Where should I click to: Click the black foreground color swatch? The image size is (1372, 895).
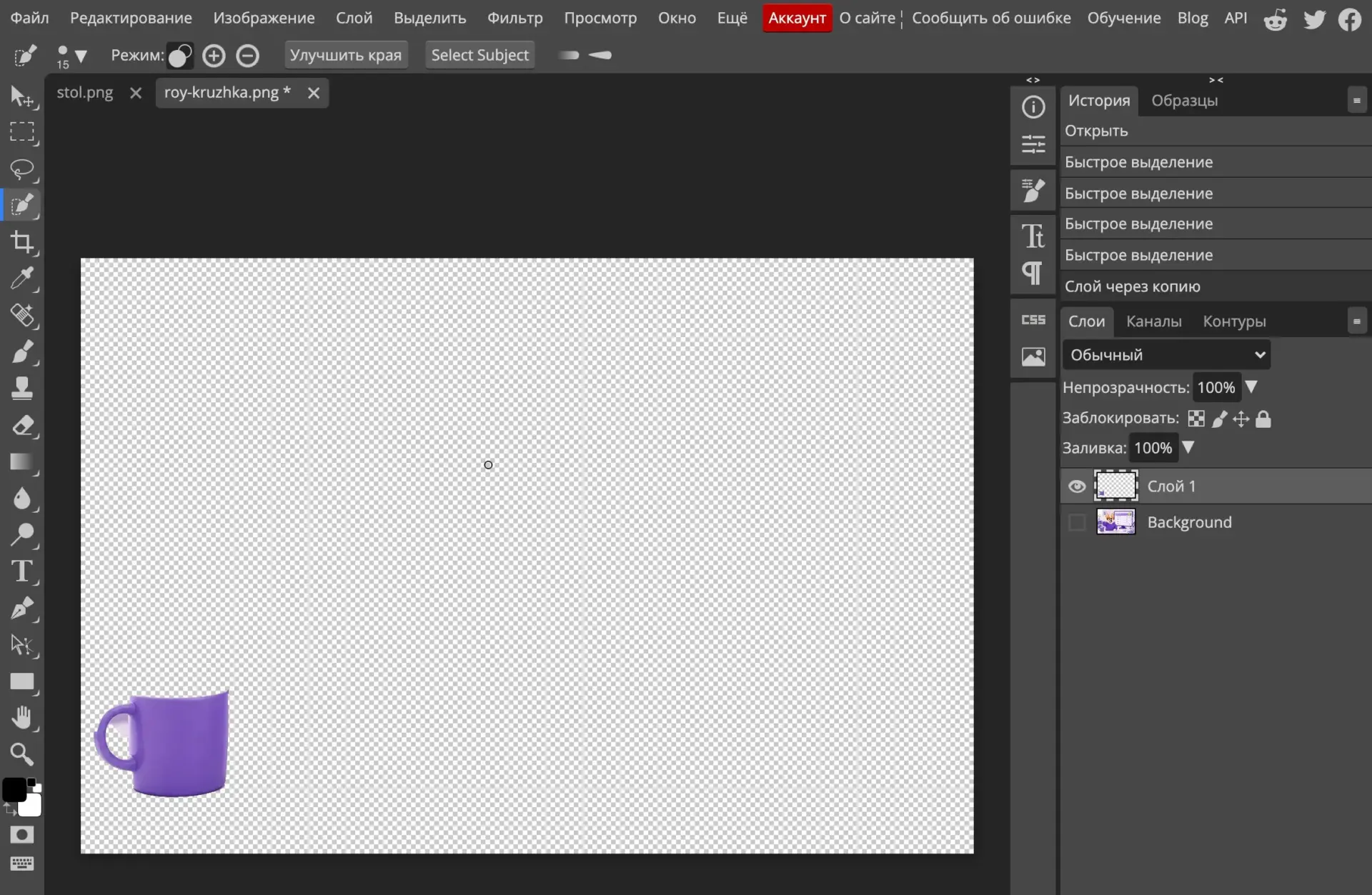14,790
